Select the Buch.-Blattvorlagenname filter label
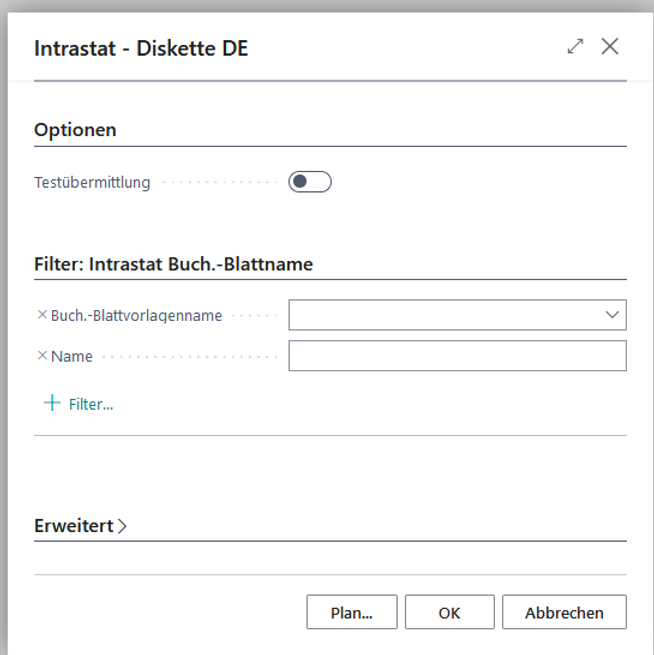 tap(136, 315)
